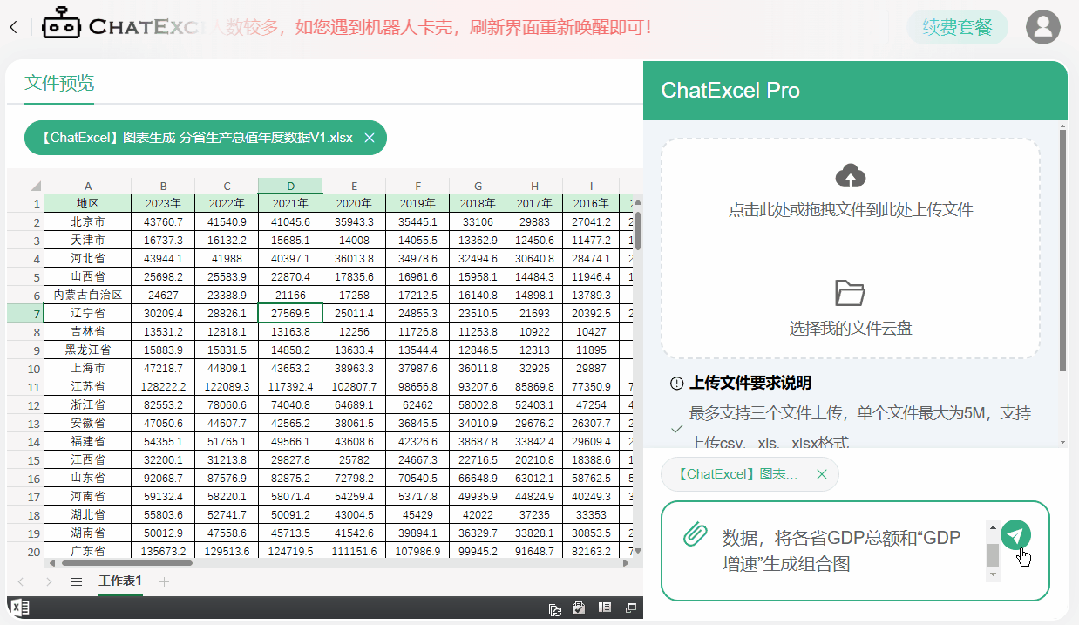Select the 工作表1 sheet tab
1079x625 pixels.
coord(120,581)
